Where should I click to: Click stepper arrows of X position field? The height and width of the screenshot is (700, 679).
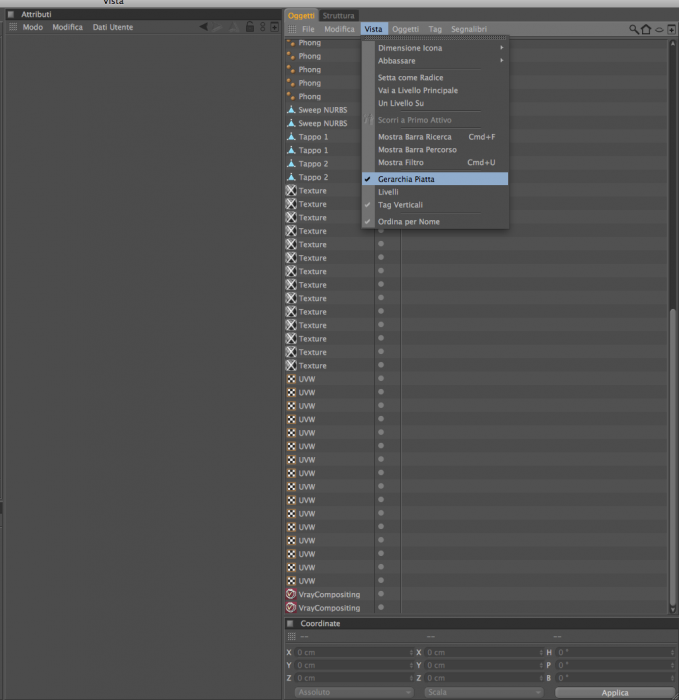(x=411, y=652)
